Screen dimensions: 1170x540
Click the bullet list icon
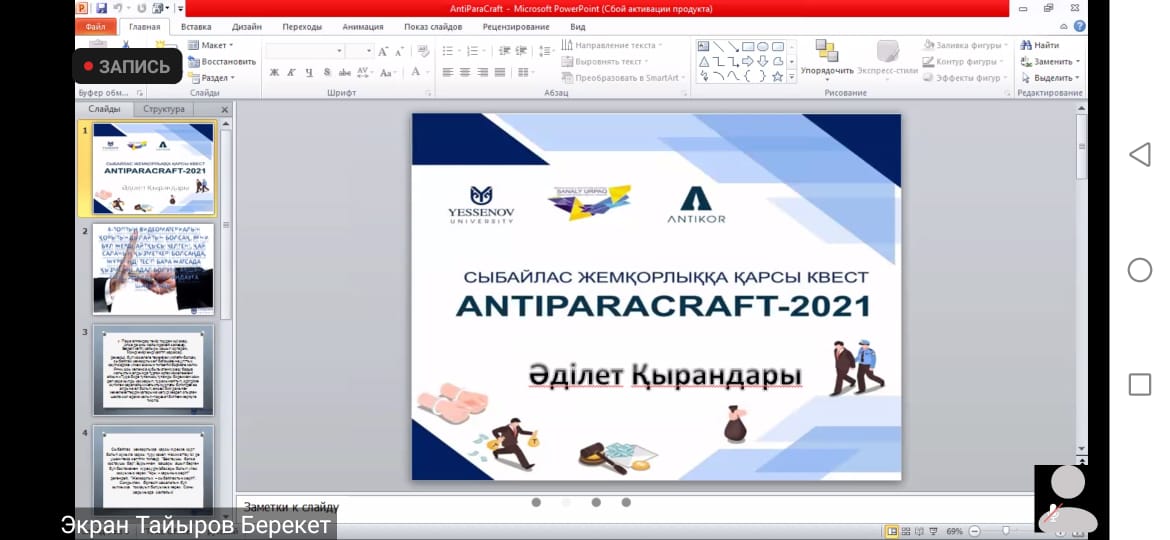(448, 51)
